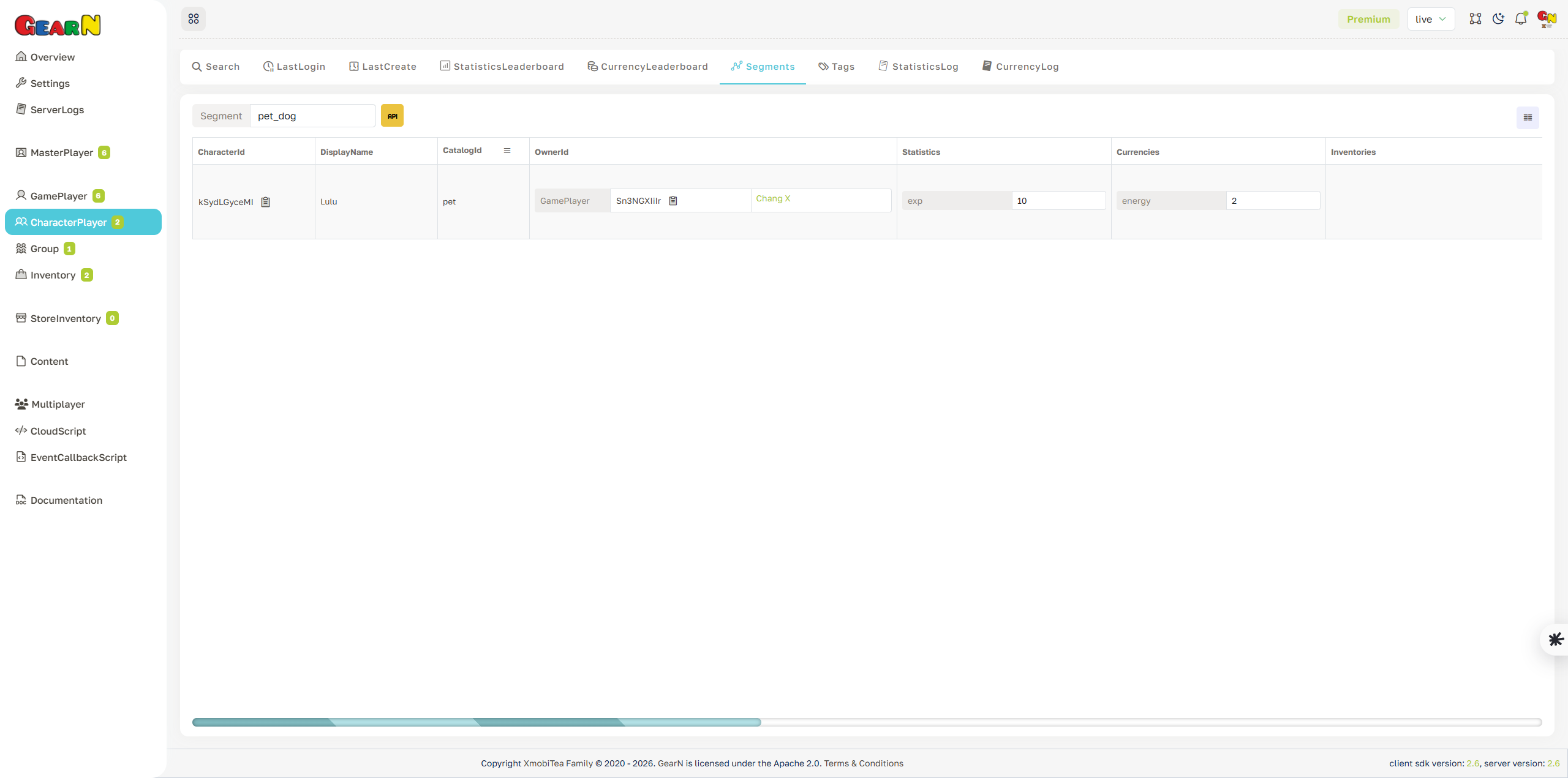The image size is (1568, 778).
Task: Toggle dark mode with the moon icon
Action: (x=1498, y=19)
